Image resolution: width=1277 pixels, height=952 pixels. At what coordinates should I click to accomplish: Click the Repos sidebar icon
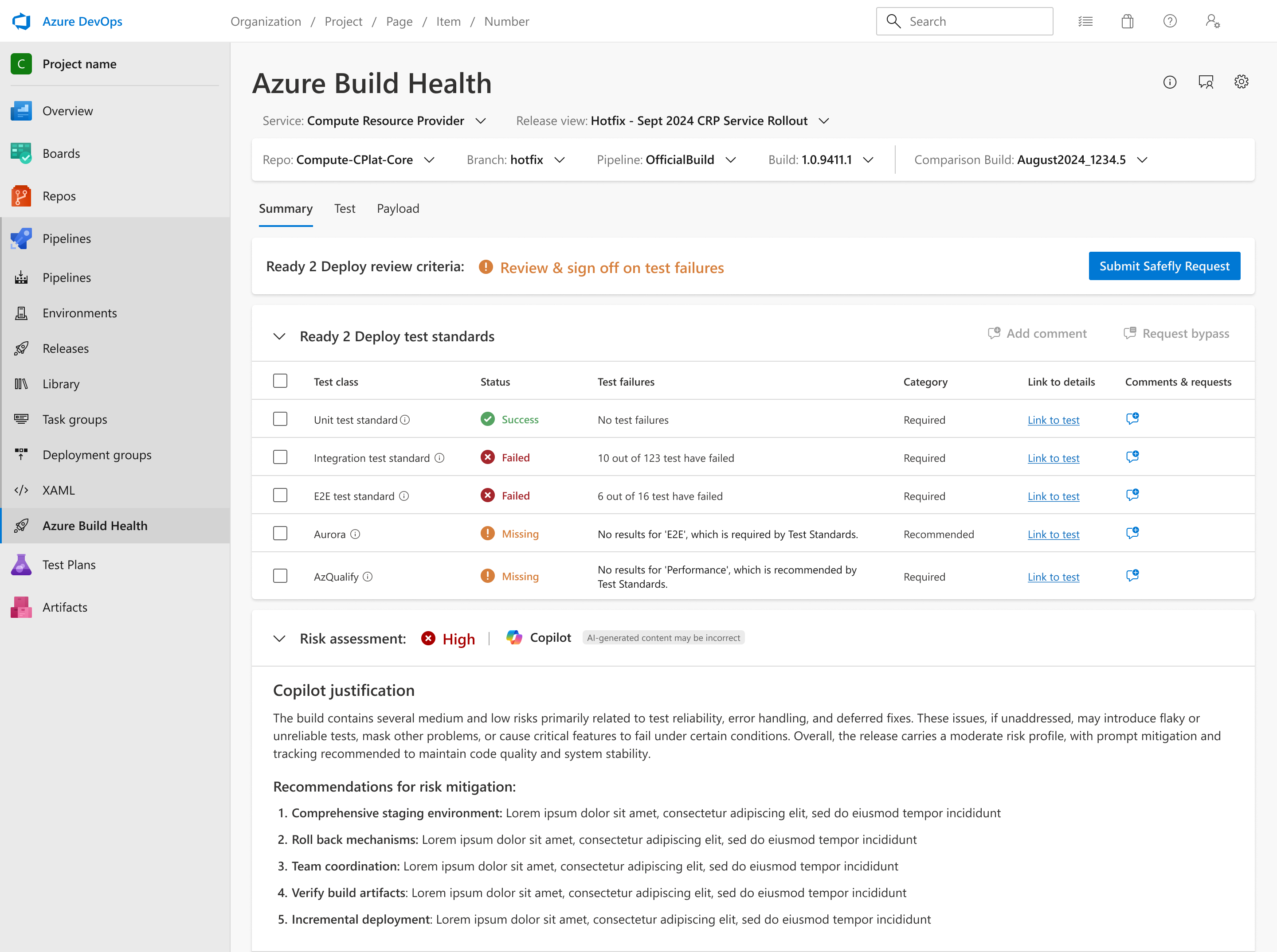21,196
